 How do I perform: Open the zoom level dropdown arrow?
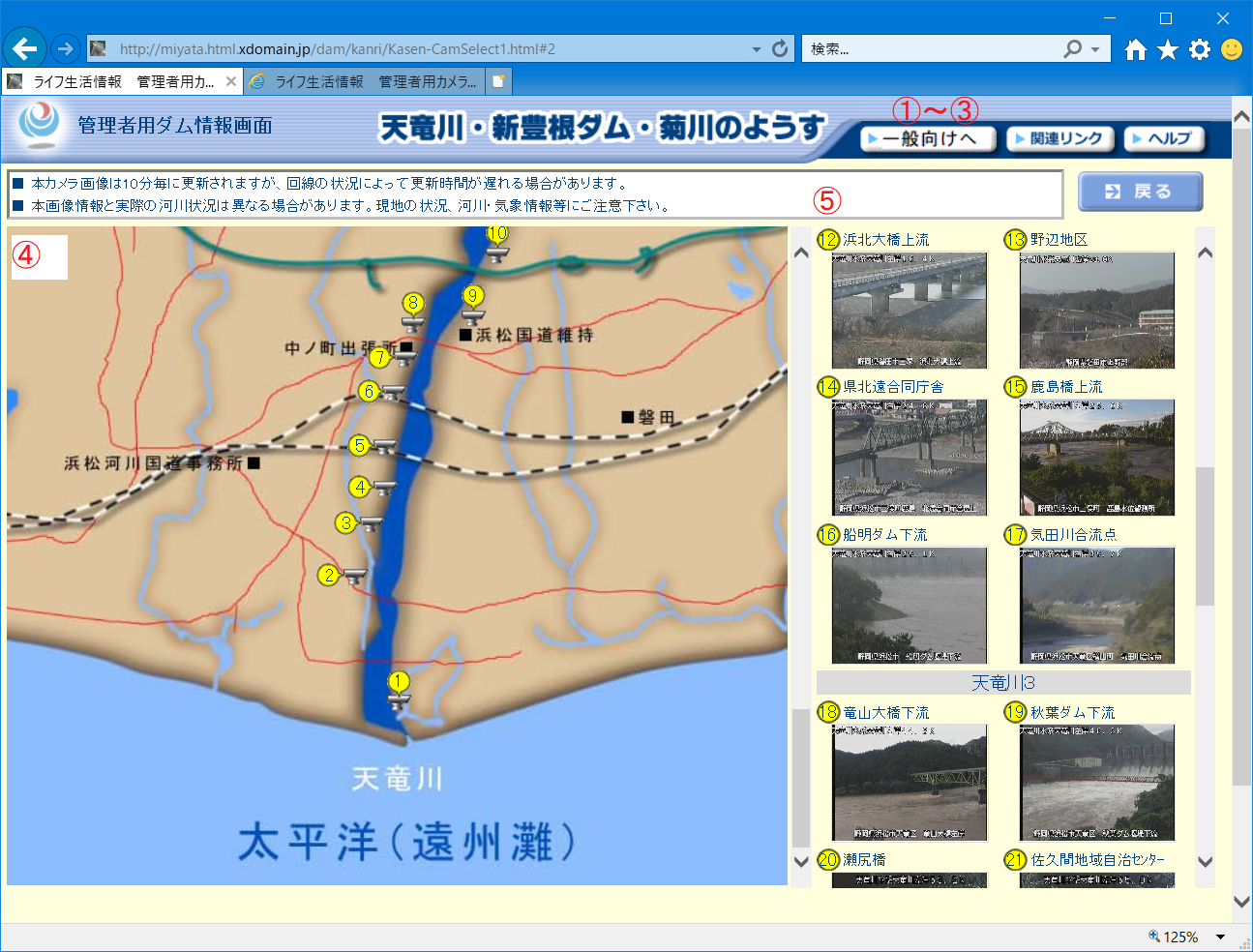(x=1221, y=937)
